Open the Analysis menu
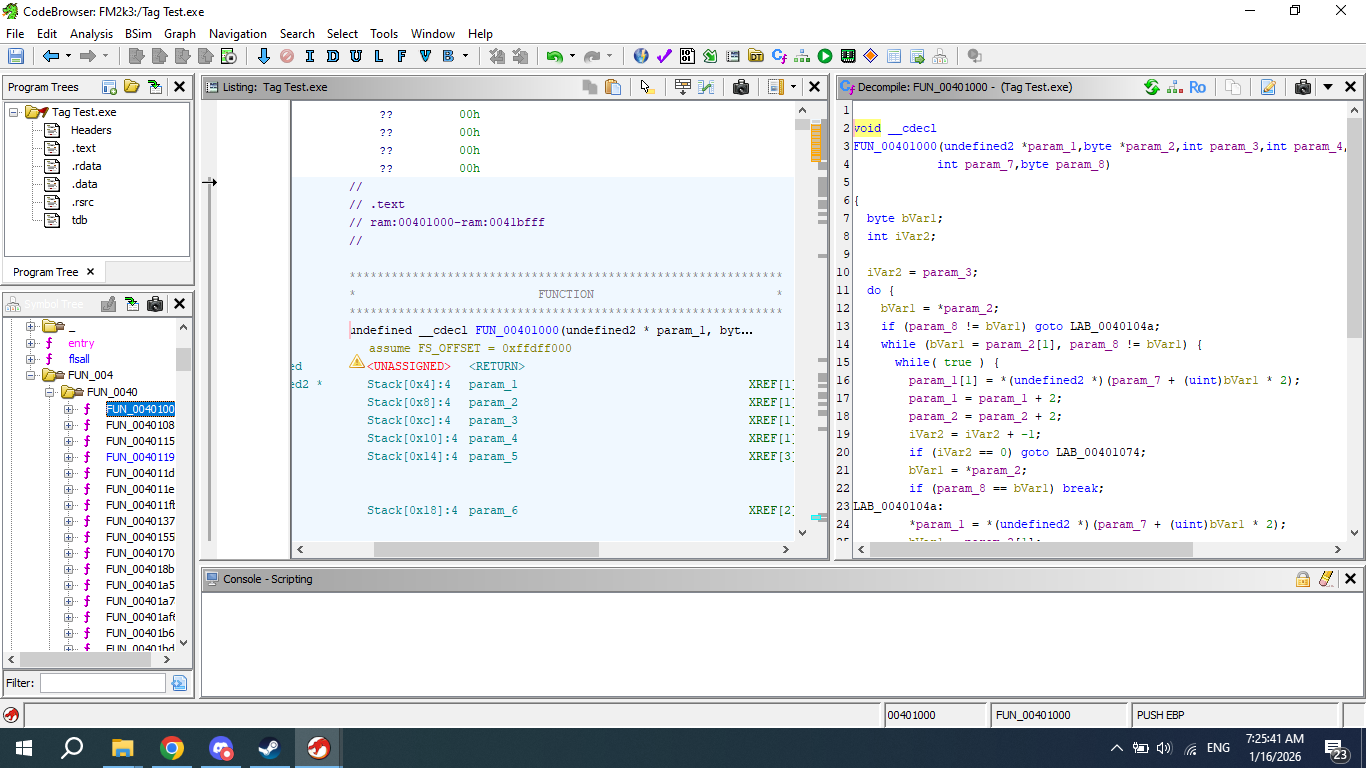 tap(91, 33)
